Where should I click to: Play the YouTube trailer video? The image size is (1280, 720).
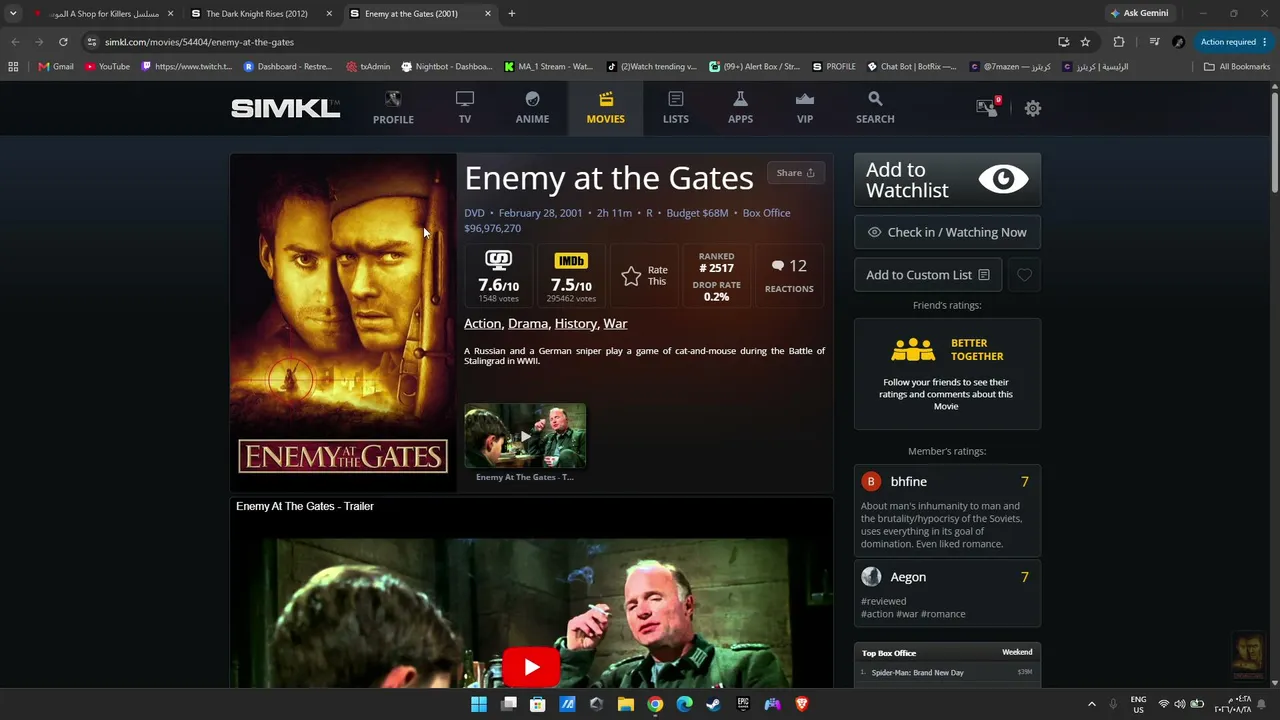pyautogui.click(x=530, y=667)
